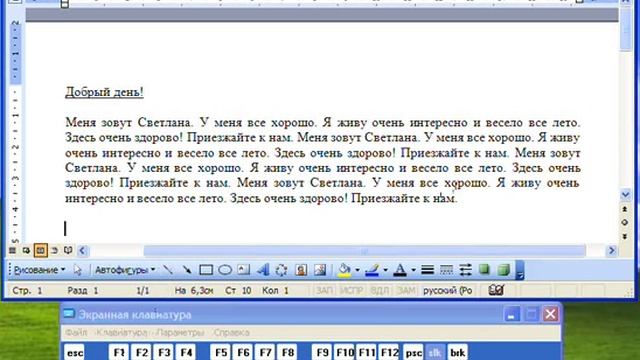Open spelling and grammar status book icon
640x360 pixels.
pyautogui.click(x=496, y=290)
